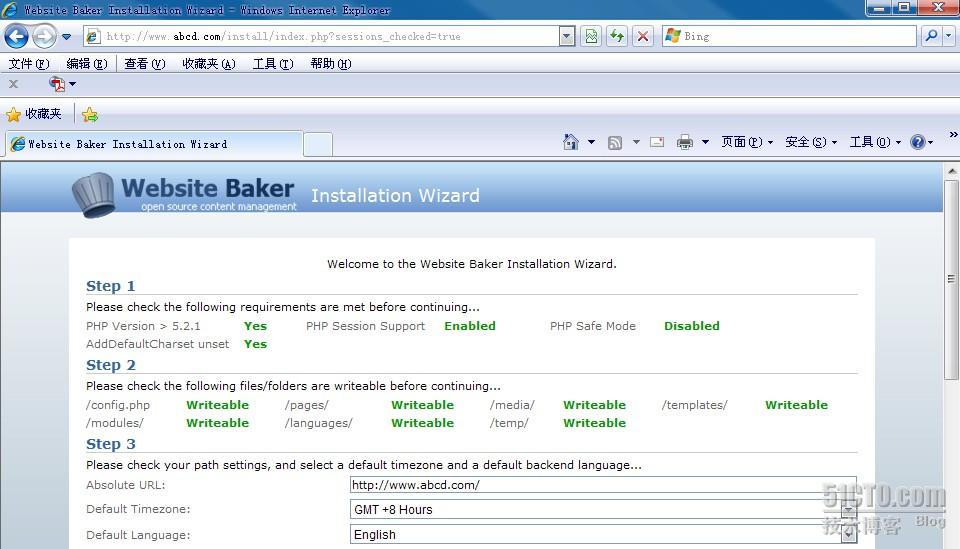The image size is (960, 549).
Task: Expand the Home button dropdown arrow
Action: tap(591, 142)
